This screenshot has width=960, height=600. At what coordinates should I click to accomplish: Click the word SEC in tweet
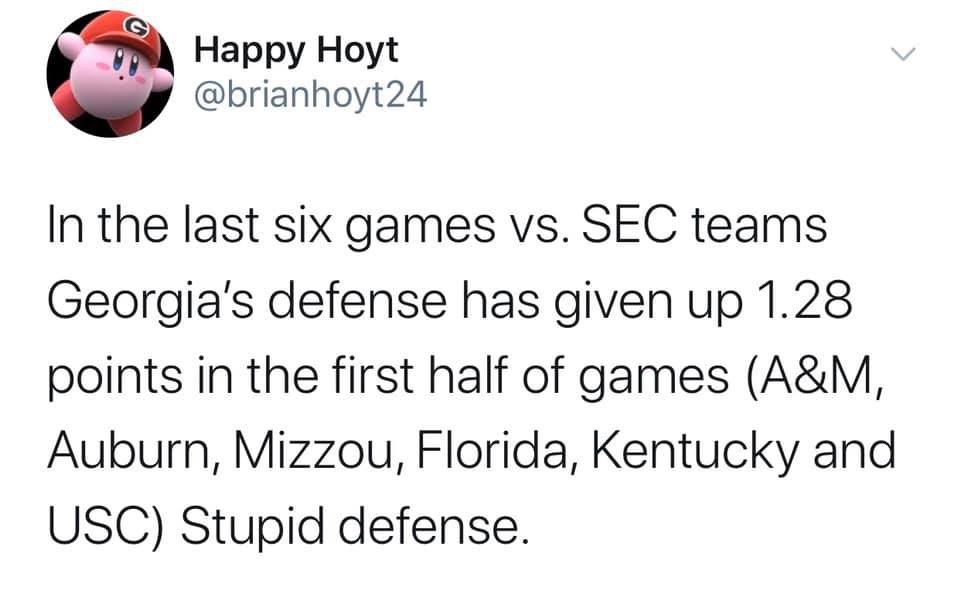pos(630,225)
